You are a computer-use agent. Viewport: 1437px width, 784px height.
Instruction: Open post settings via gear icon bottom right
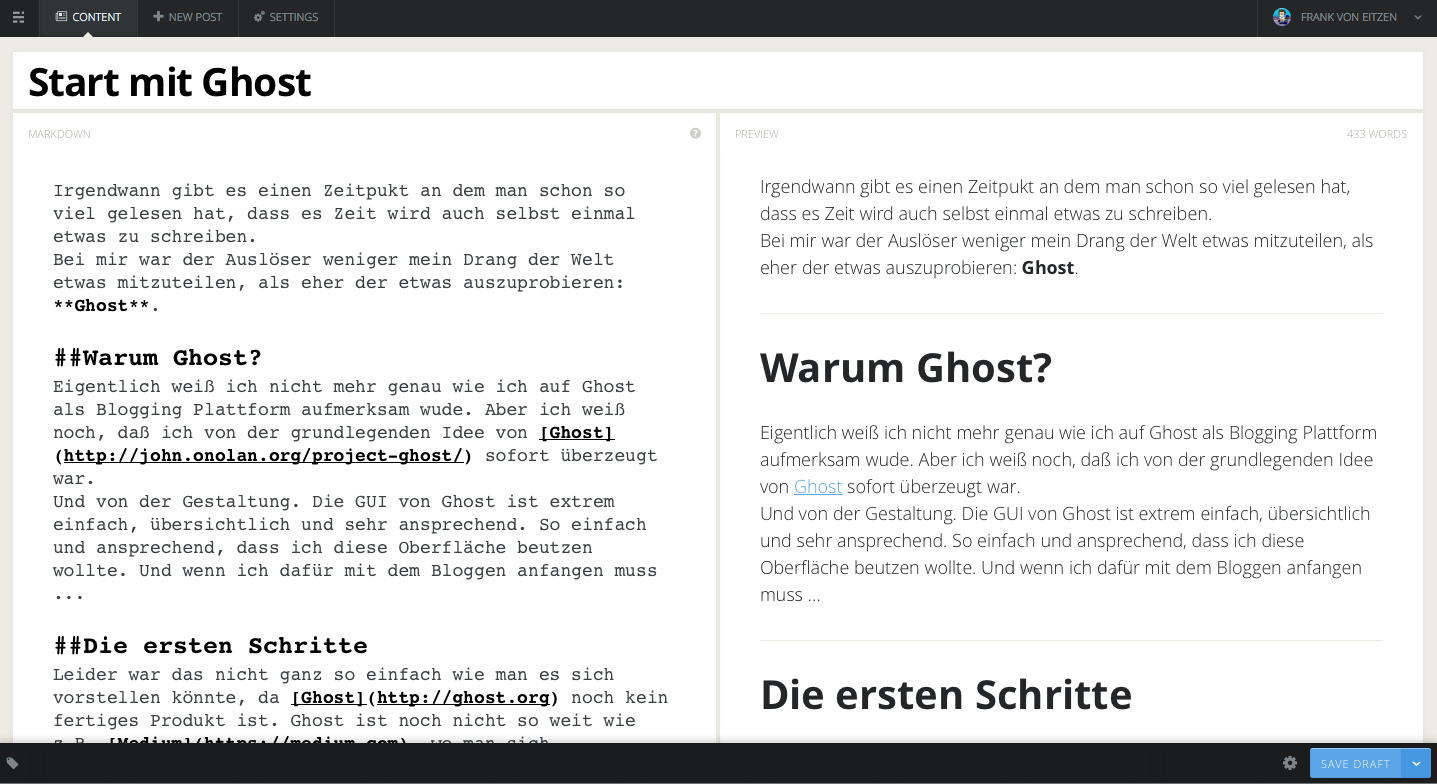coord(1290,763)
